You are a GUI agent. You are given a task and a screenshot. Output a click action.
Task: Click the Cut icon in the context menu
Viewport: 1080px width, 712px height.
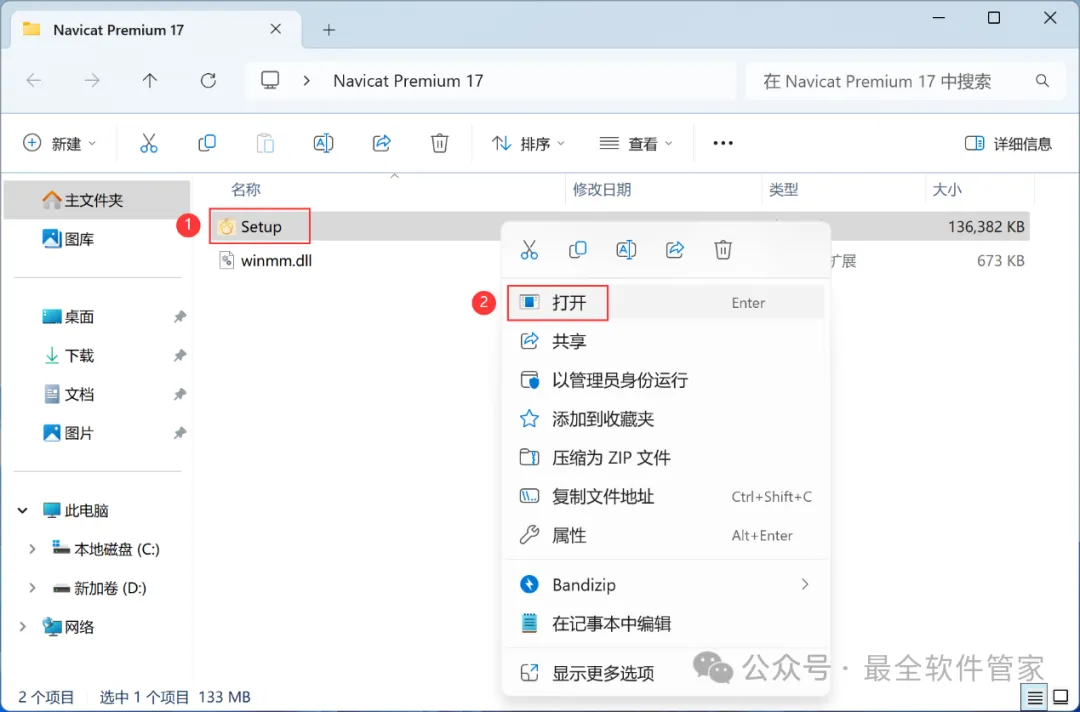pyautogui.click(x=529, y=249)
